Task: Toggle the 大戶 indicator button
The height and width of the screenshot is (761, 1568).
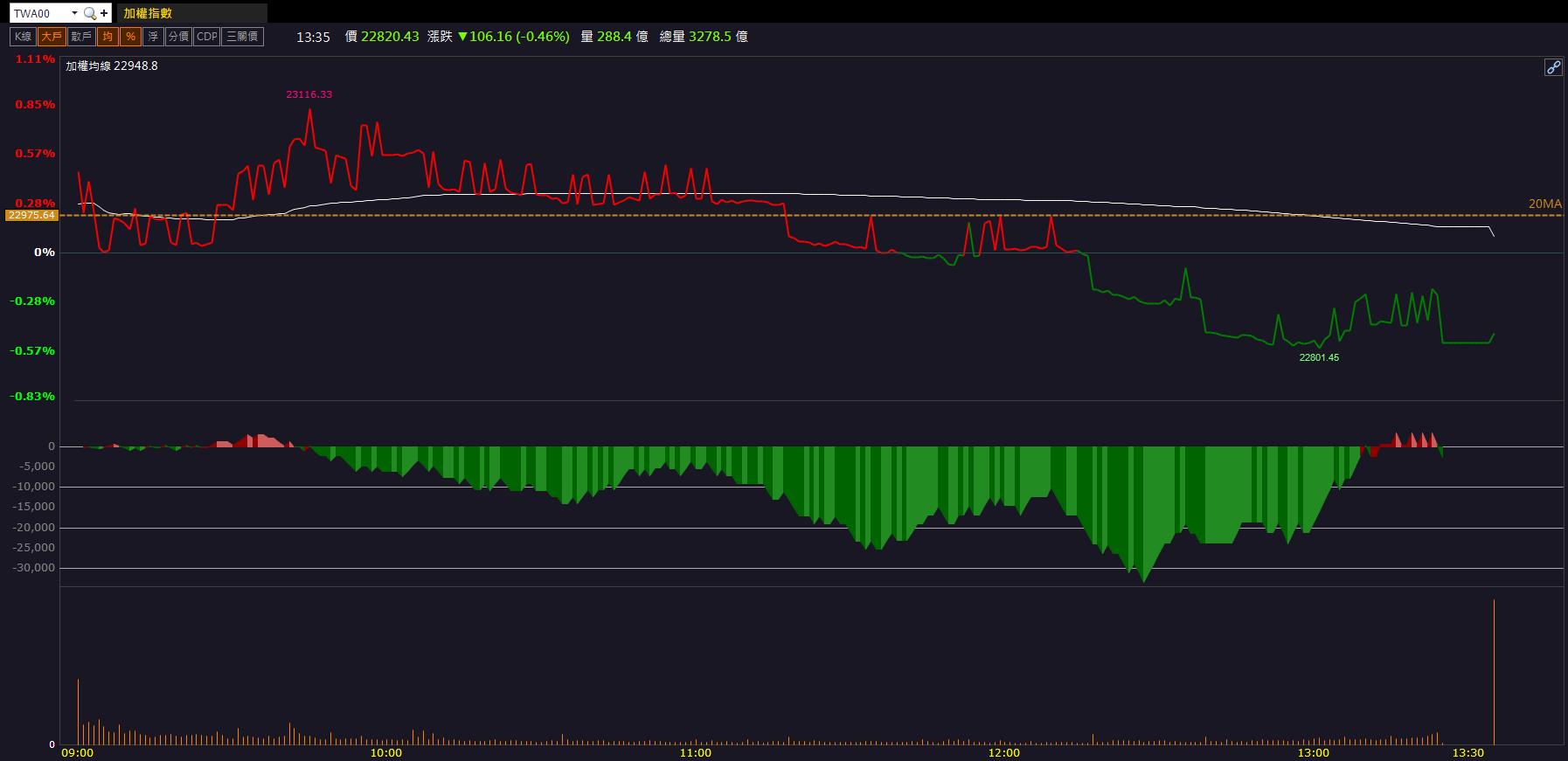Action: click(x=52, y=37)
